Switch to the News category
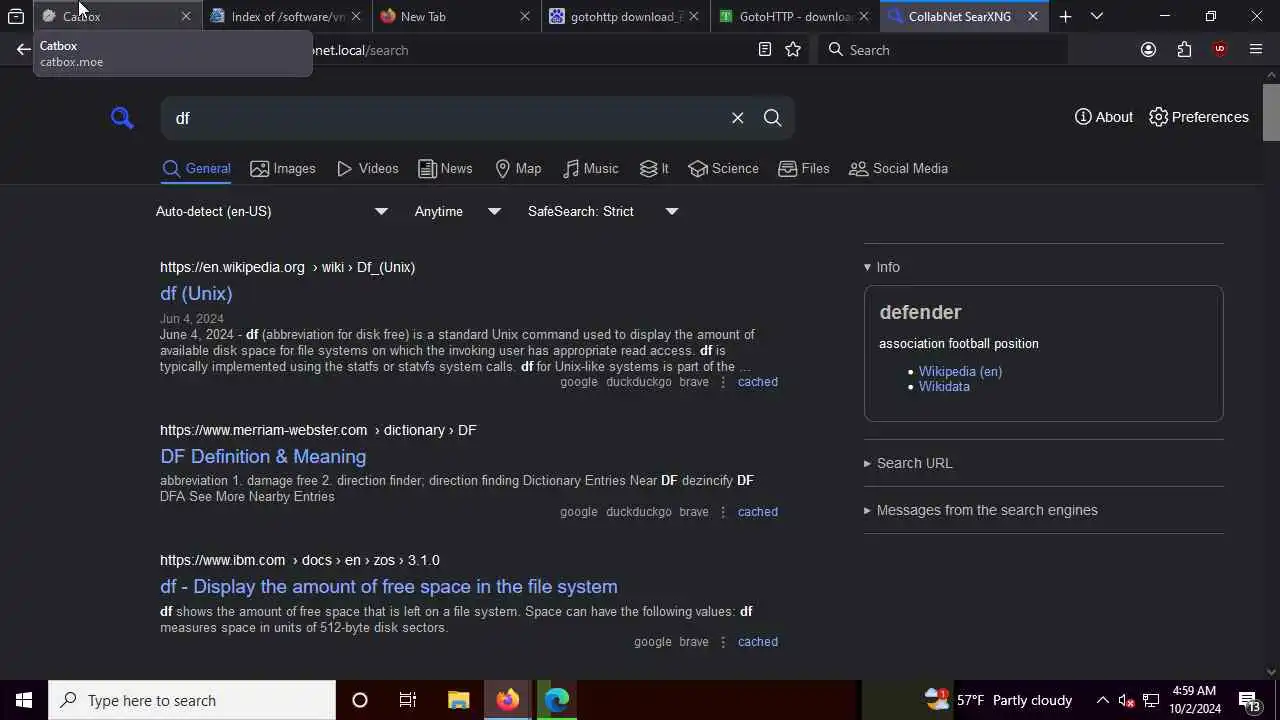 (445, 168)
